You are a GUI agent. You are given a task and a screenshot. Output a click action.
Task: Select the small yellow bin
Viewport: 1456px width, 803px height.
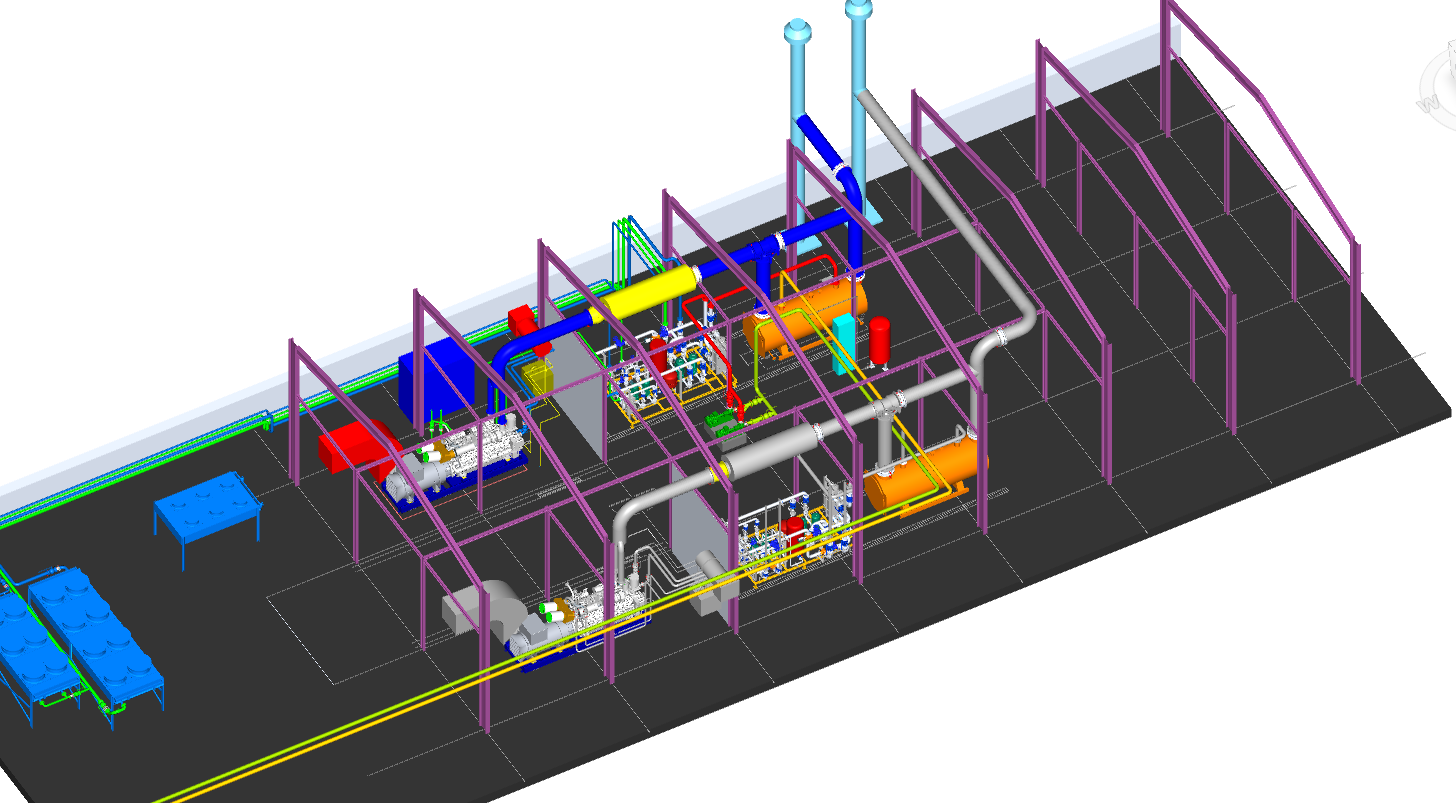537,377
